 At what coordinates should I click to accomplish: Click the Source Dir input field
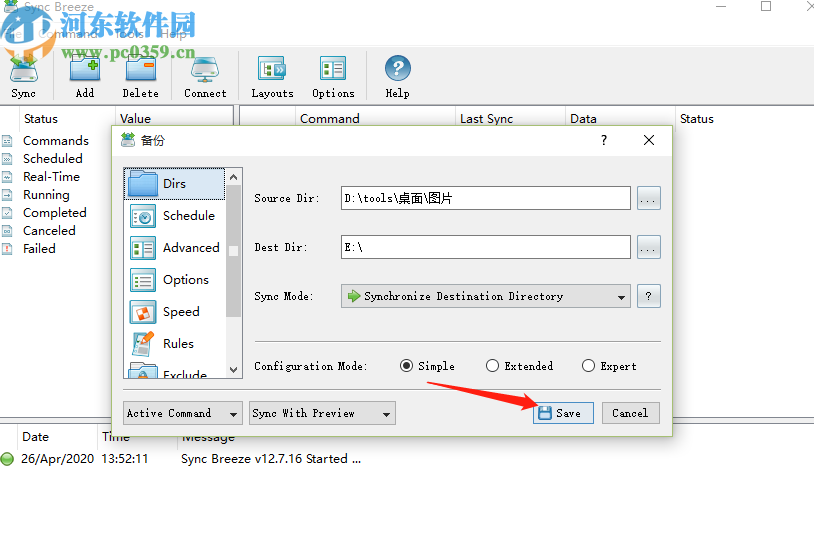(485, 198)
